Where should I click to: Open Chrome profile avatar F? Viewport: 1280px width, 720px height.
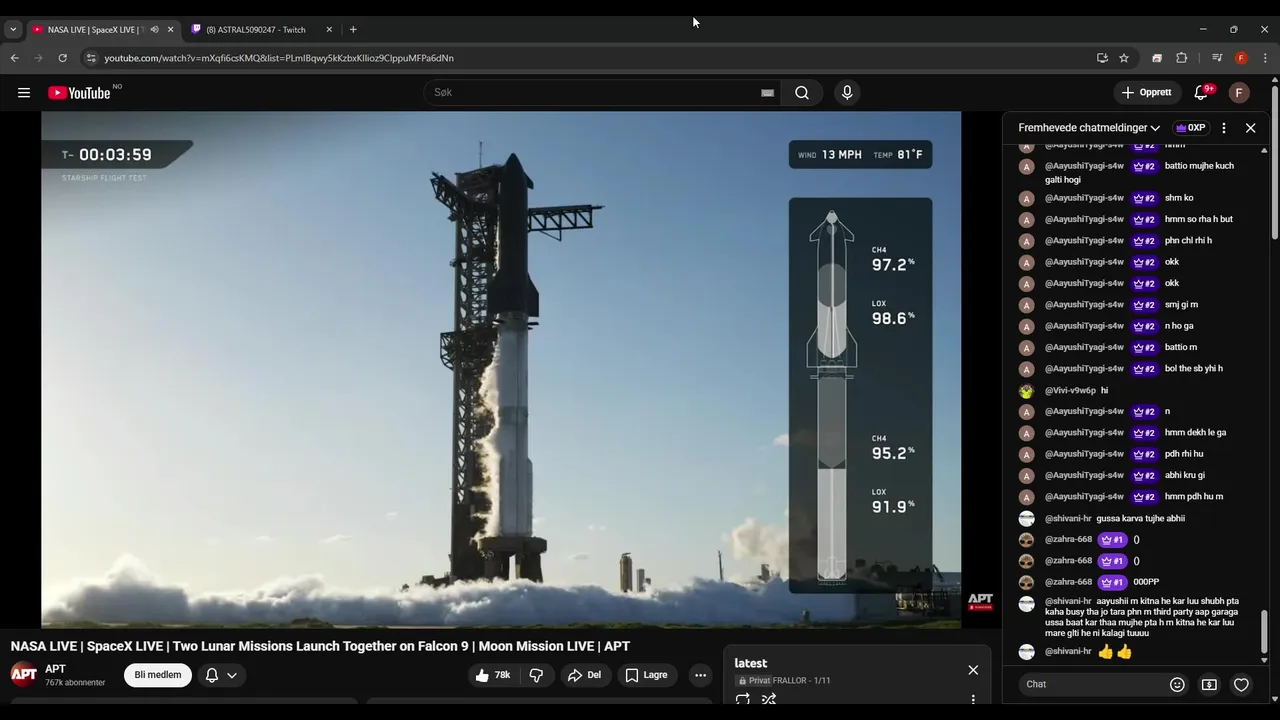click(1241, 58)
